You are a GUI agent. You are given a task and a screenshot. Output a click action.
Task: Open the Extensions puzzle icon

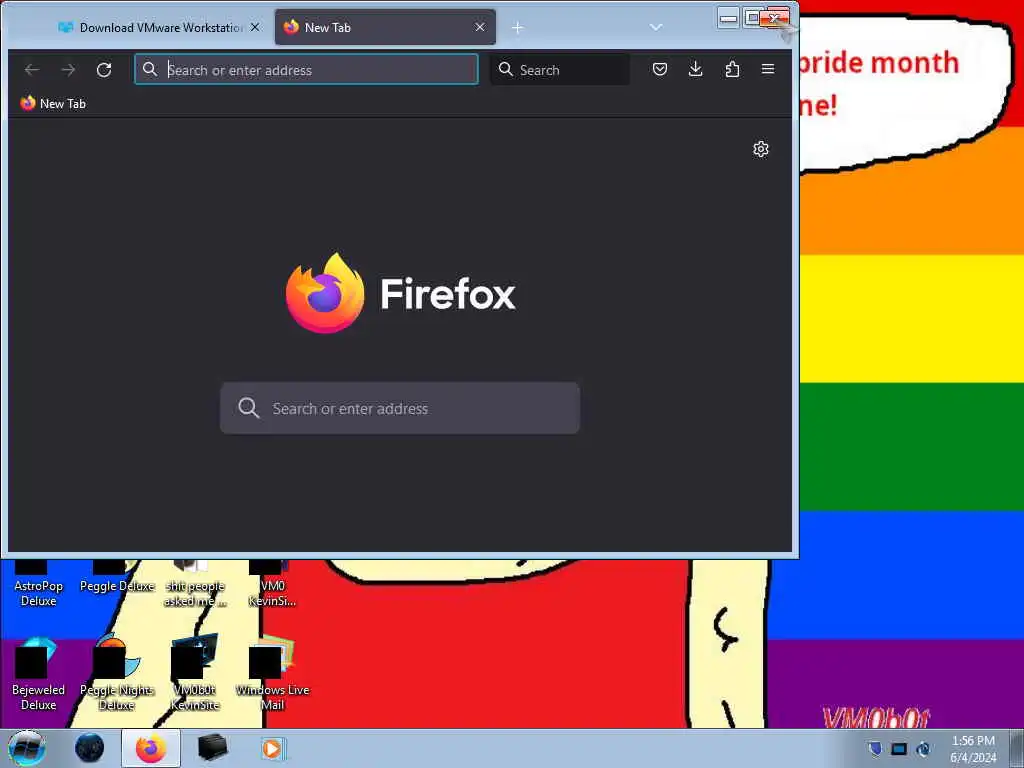click(732, 69)
